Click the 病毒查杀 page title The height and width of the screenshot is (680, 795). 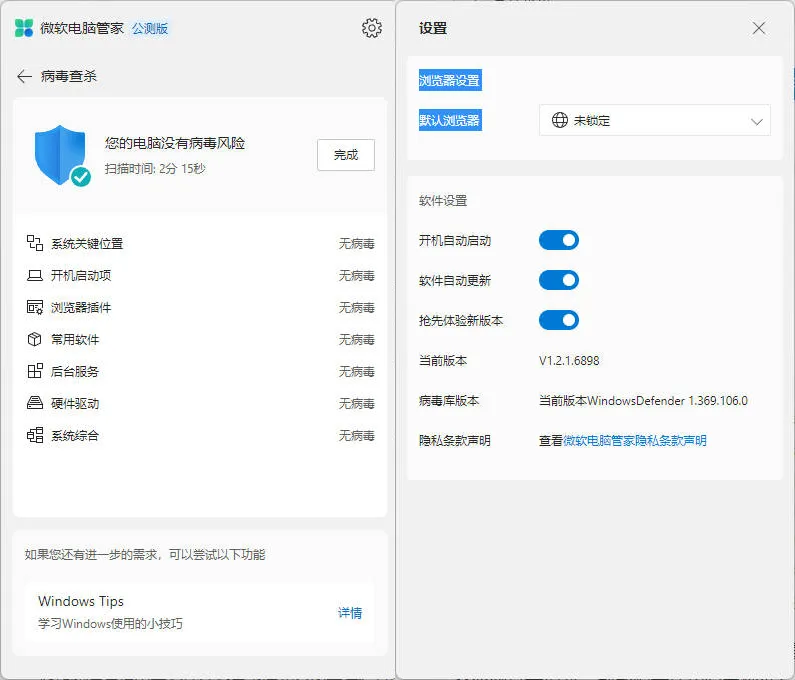pyautogui.click(x=68, y=76)
